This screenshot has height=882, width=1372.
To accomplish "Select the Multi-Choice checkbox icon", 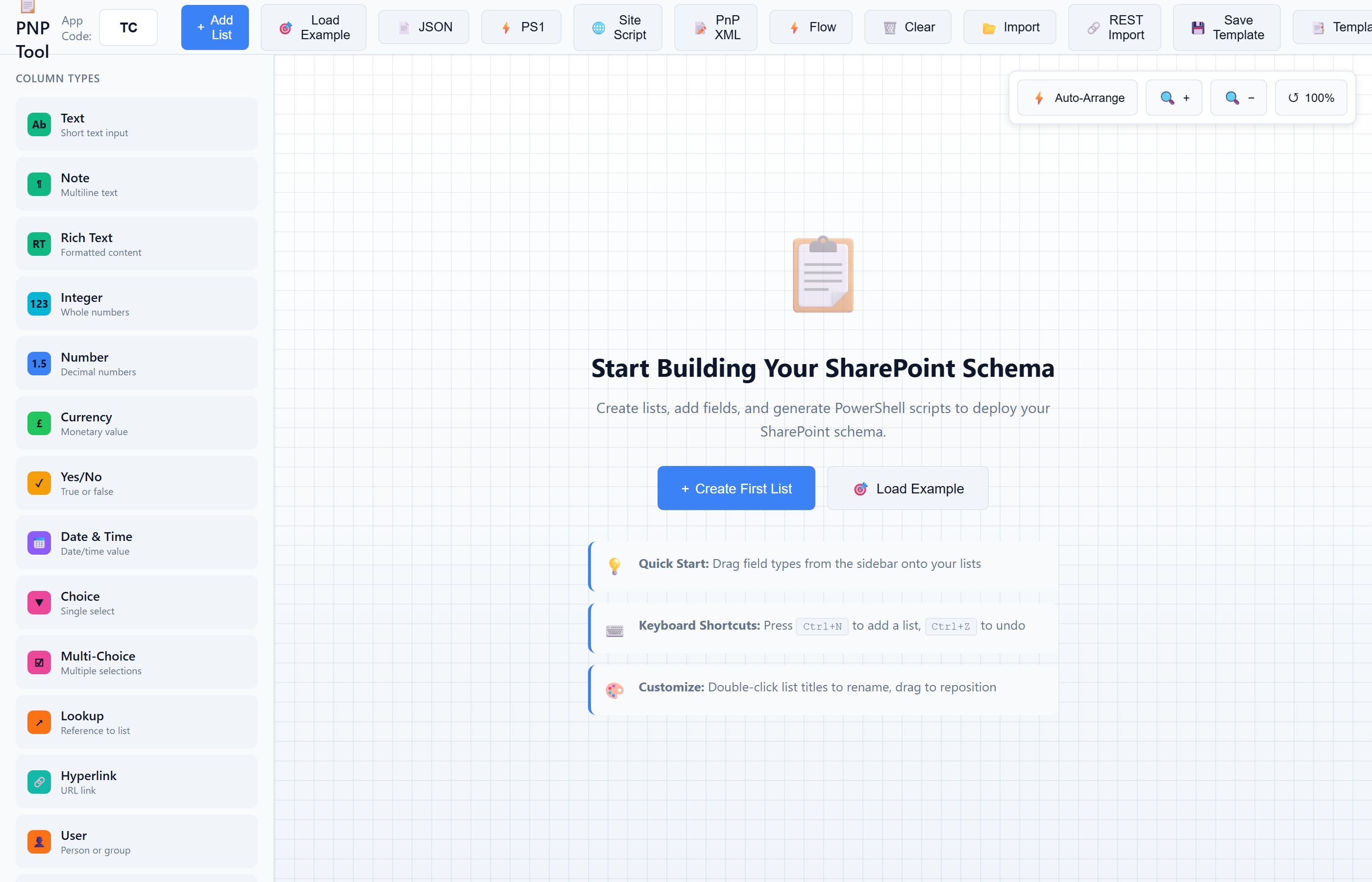I will [39, 662].
